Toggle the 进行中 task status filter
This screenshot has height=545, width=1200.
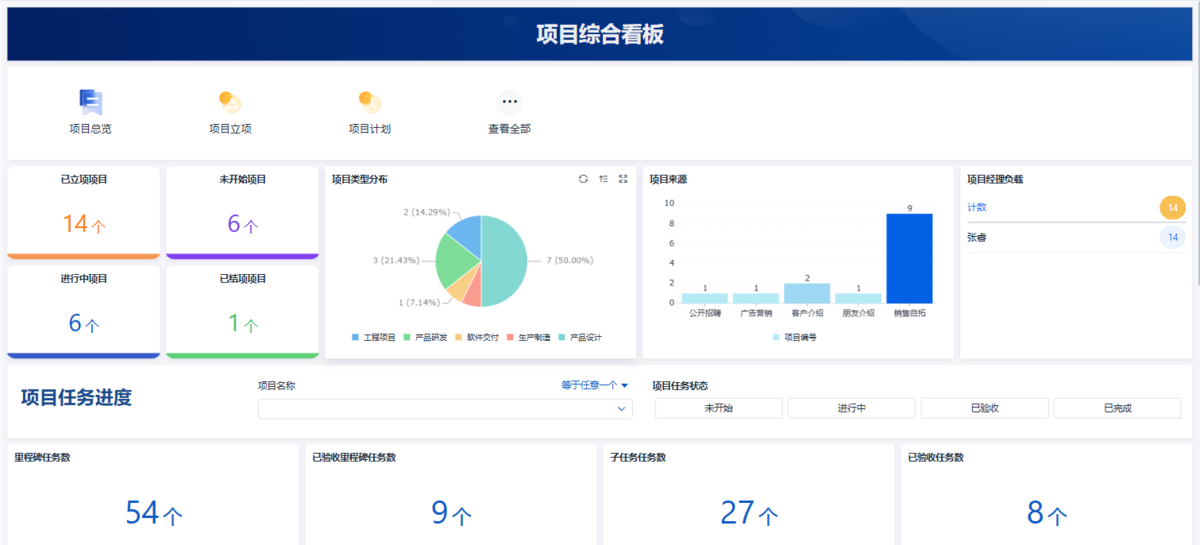pos(851,408)
